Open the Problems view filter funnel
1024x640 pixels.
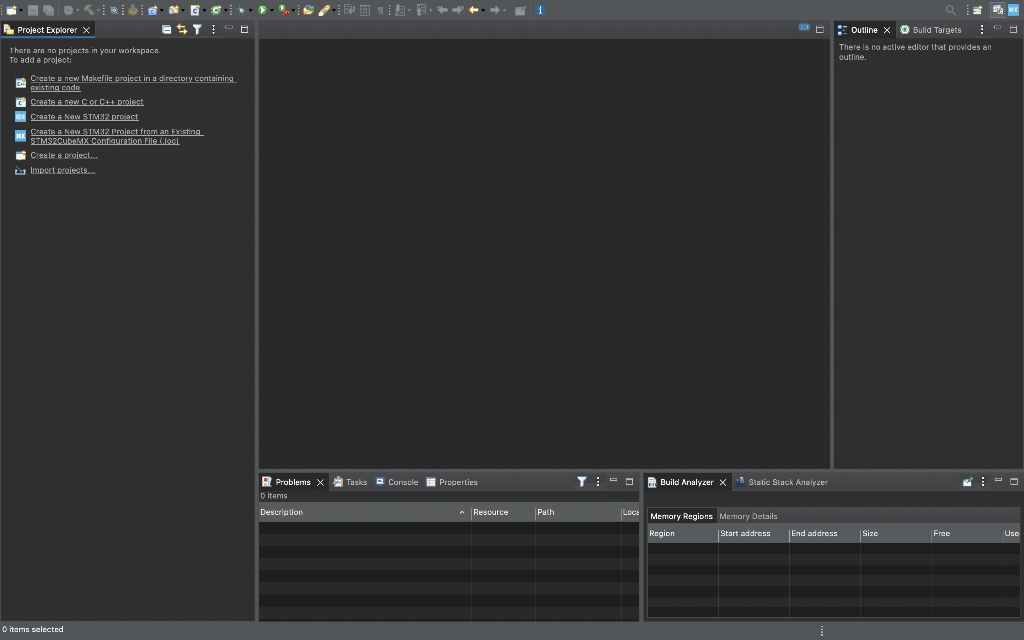click(x=581, y=481)
